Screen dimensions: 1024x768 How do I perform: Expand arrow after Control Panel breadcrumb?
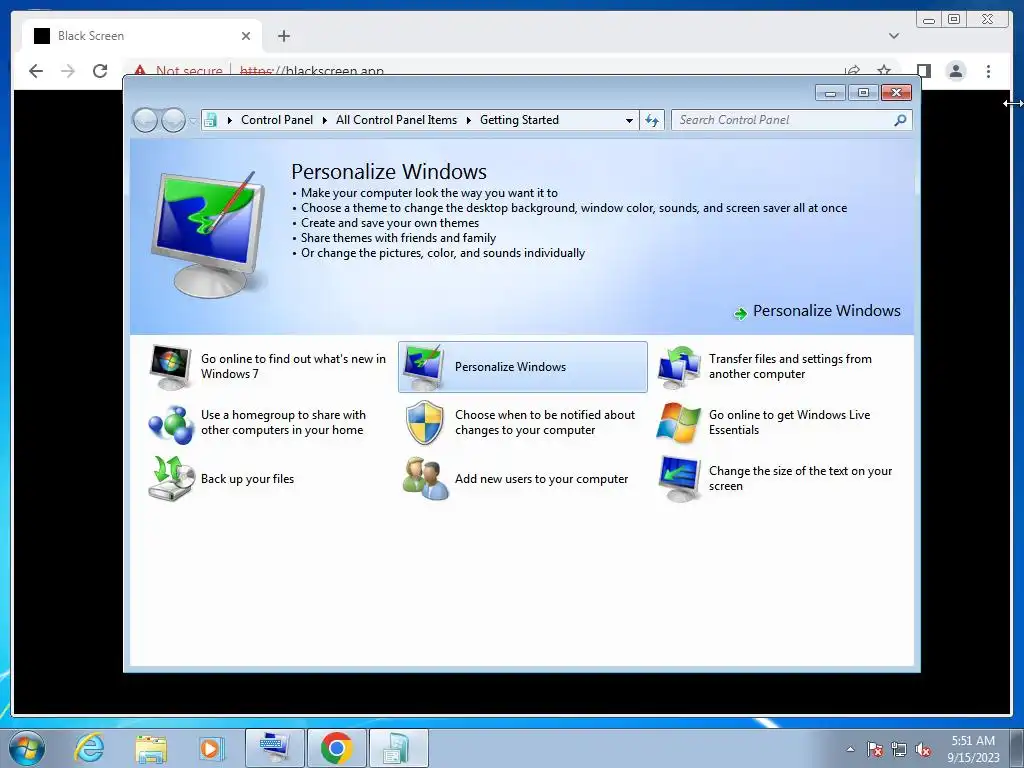(325, 120)
